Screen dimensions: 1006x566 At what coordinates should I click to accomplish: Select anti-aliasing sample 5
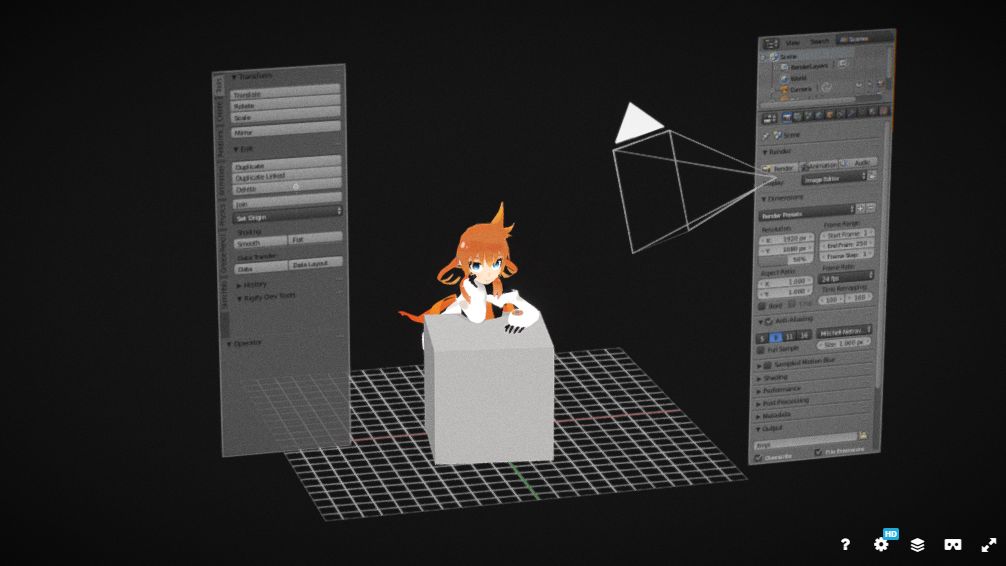[763, 338]
